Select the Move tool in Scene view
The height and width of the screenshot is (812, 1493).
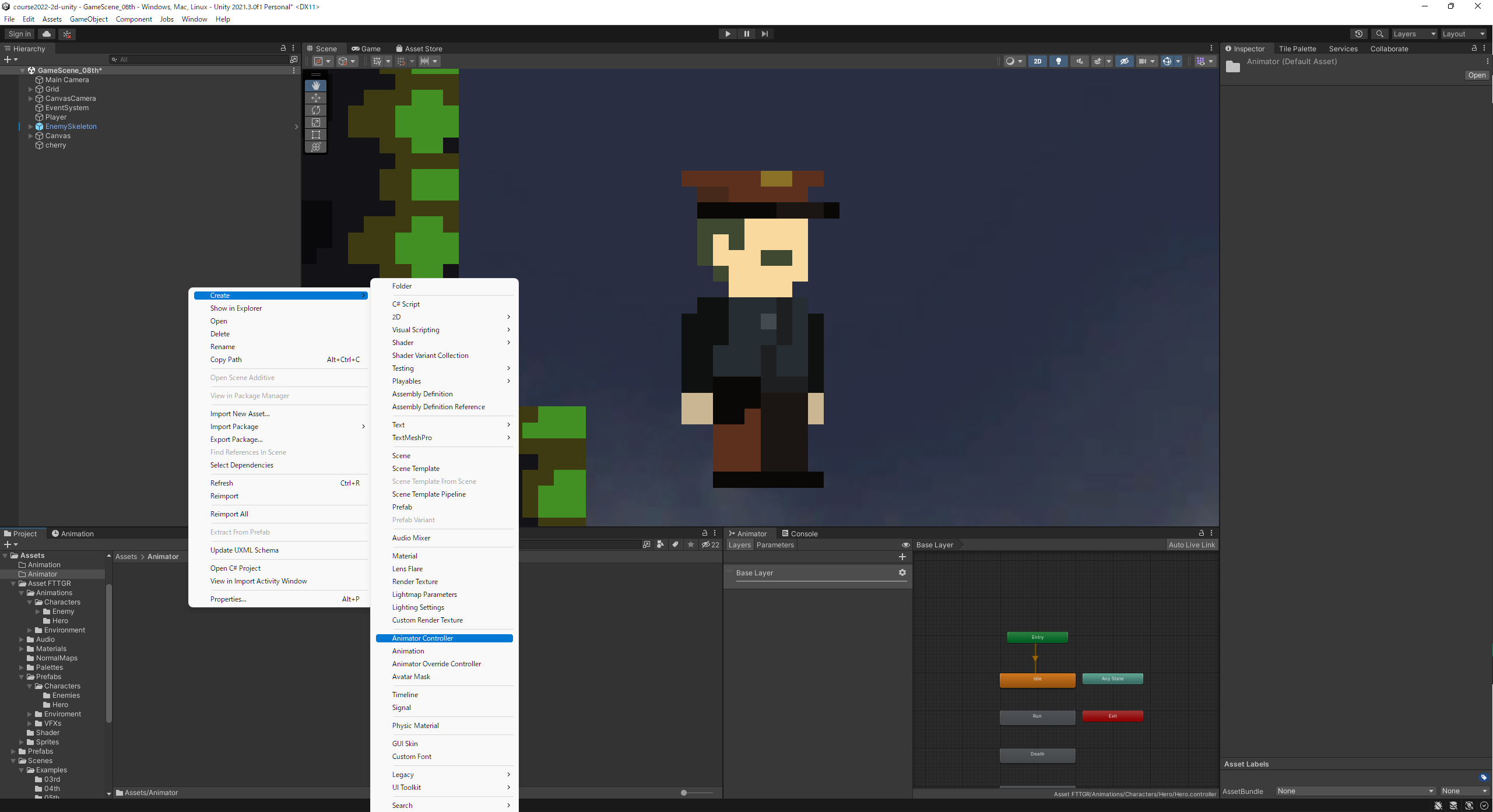pyautogui.click(x=315, y=98)
